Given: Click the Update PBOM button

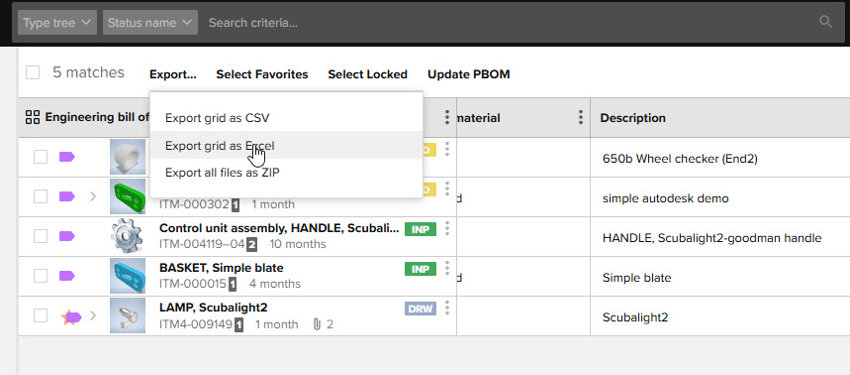Looking at the screenshot, I should pyautogui.click(x=468, y=74).
